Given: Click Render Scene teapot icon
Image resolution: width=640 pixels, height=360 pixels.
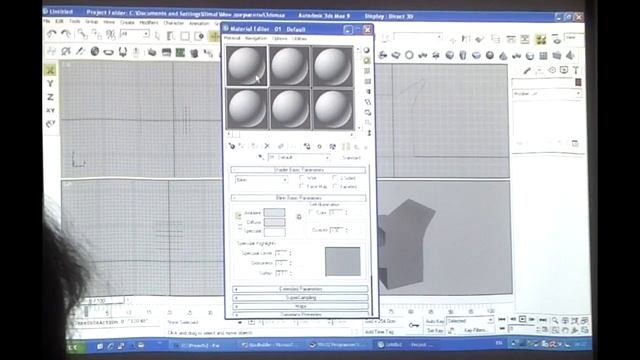Looking at the screenshot, I should pos(556,40).
